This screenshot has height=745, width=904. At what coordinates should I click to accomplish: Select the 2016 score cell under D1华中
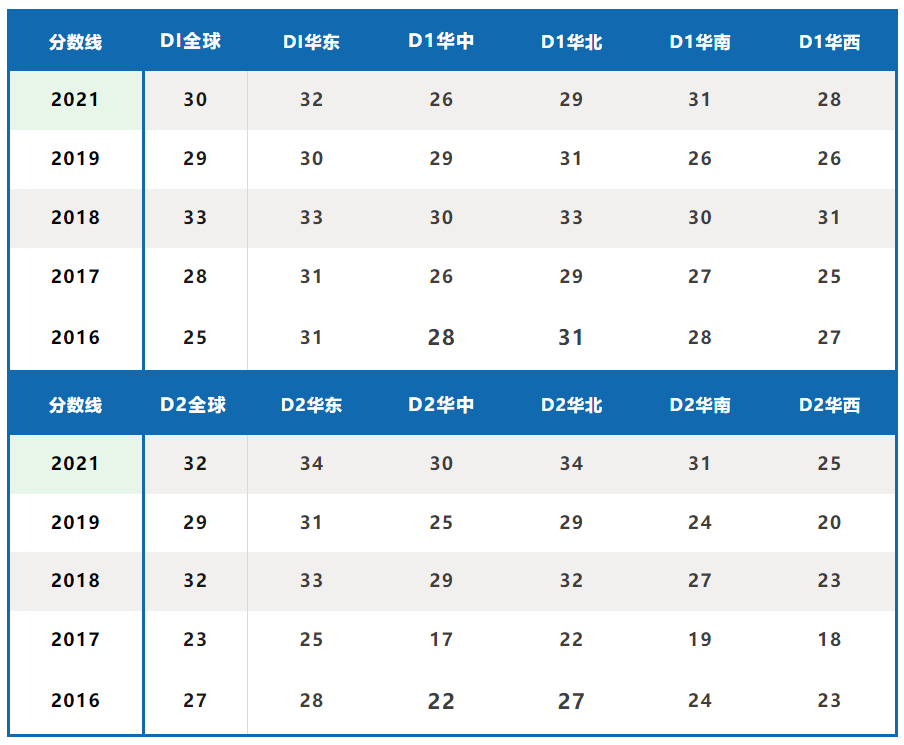[441, 337]
